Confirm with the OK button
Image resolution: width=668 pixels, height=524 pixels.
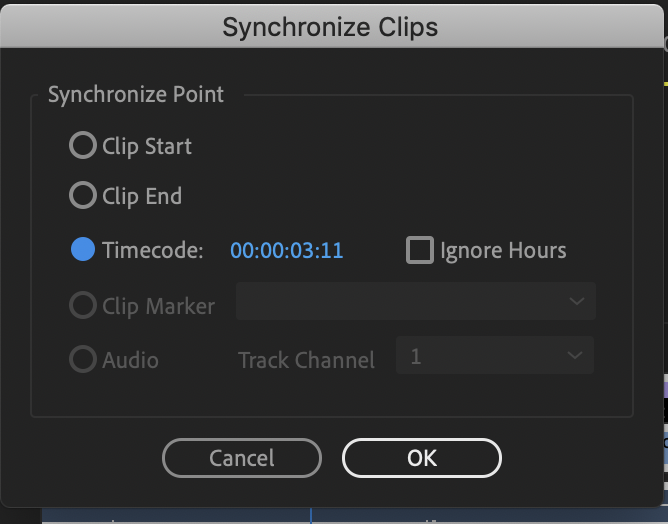[421, 458]
